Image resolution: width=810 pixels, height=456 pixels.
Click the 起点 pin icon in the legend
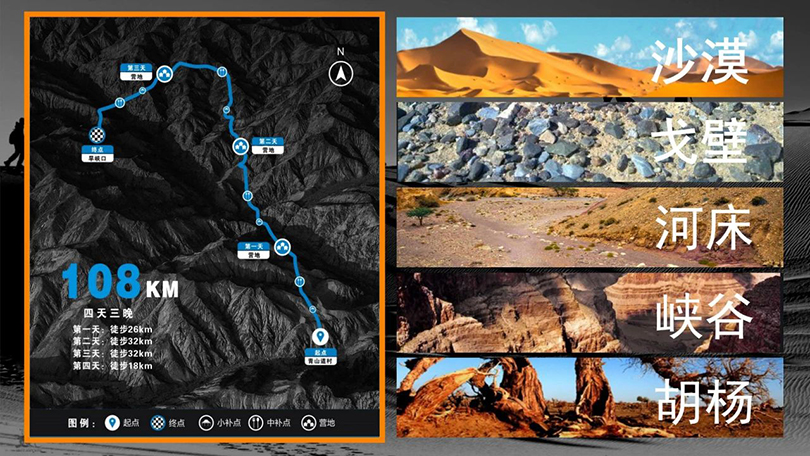coord(112,423)
